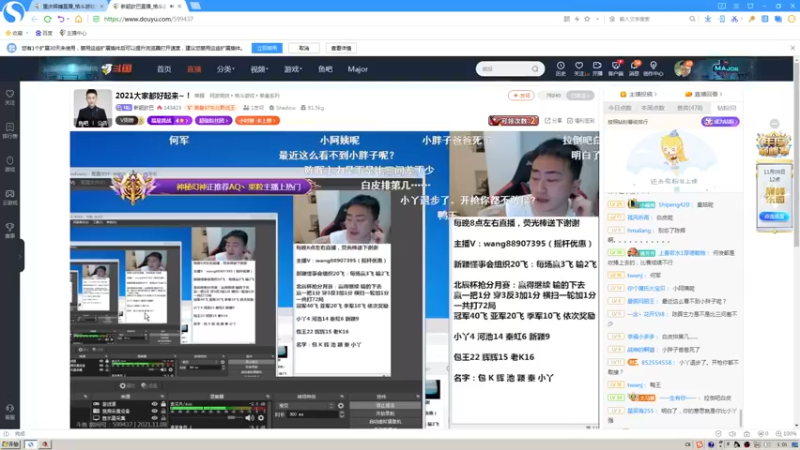Image resolution: width=800 pixels, height=450 pixels.
Task: Click the magnifier in Douyu search box
Action: coord(535,69)
